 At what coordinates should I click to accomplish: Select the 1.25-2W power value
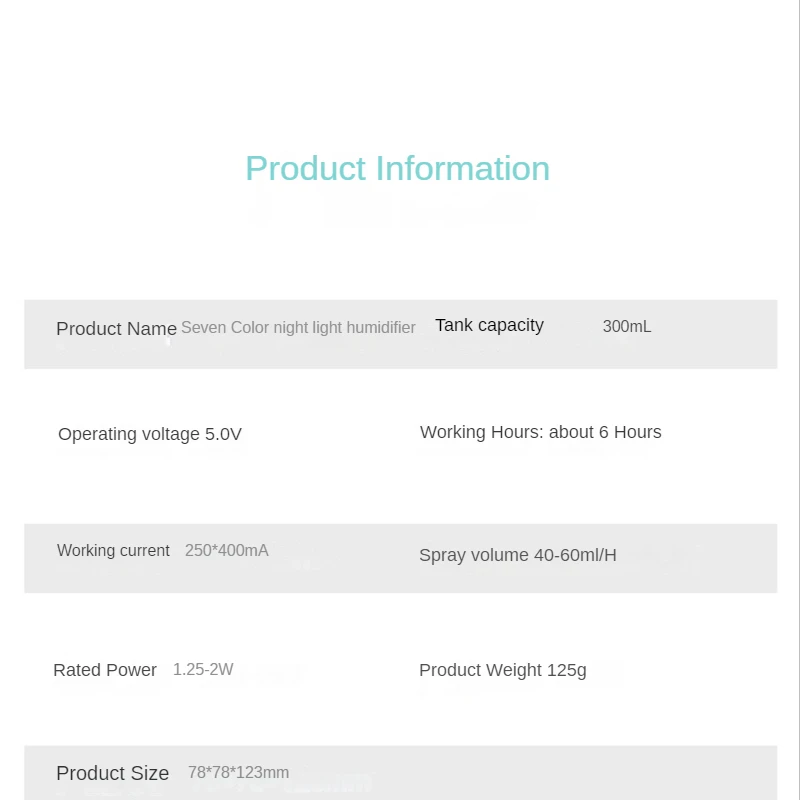(203, 669)
